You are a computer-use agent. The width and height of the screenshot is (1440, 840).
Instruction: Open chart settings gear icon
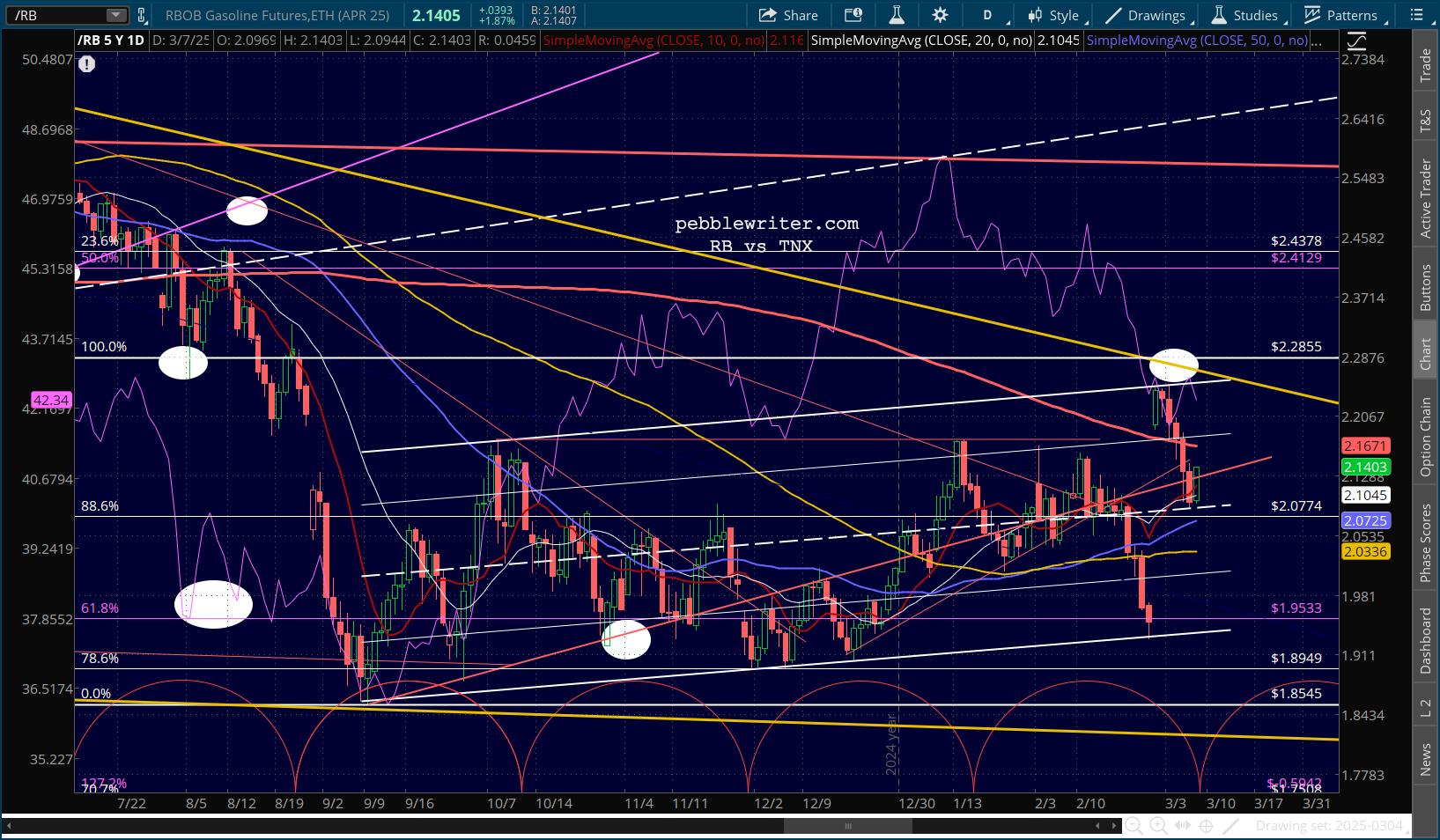click(x=941, y=15)
